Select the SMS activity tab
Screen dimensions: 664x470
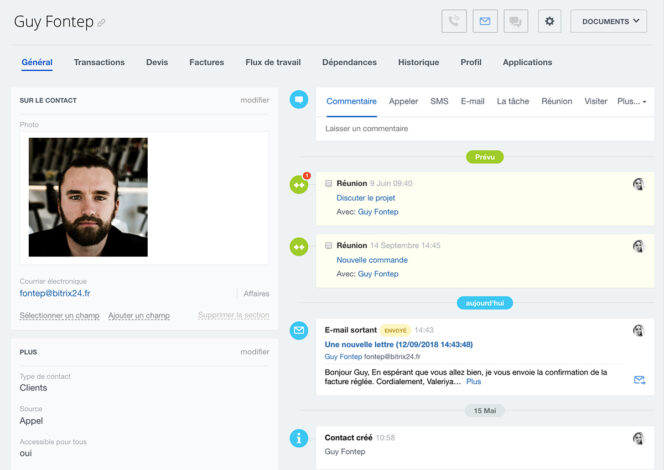pyautogui.click(x=439, y=101)
